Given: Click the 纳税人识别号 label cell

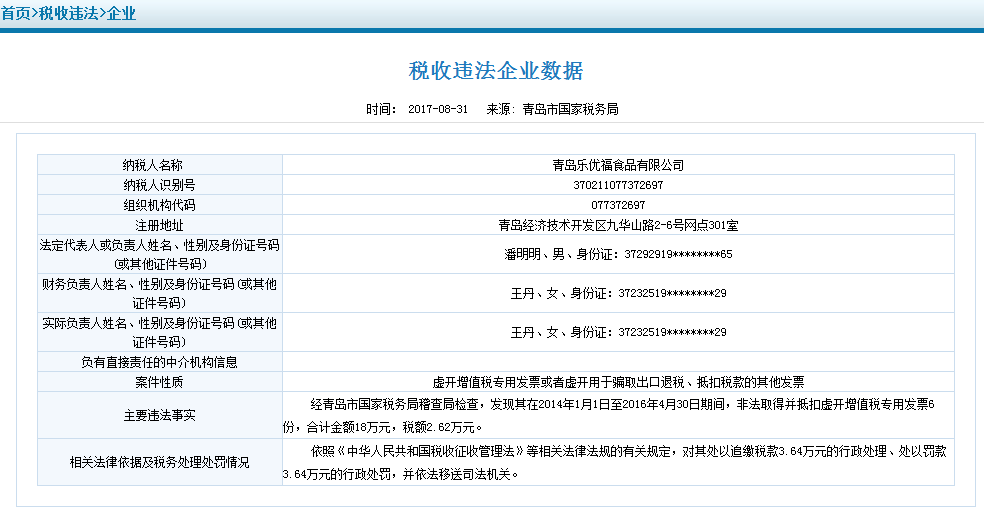Looking at the screenshot, I should tap(160, 185).
